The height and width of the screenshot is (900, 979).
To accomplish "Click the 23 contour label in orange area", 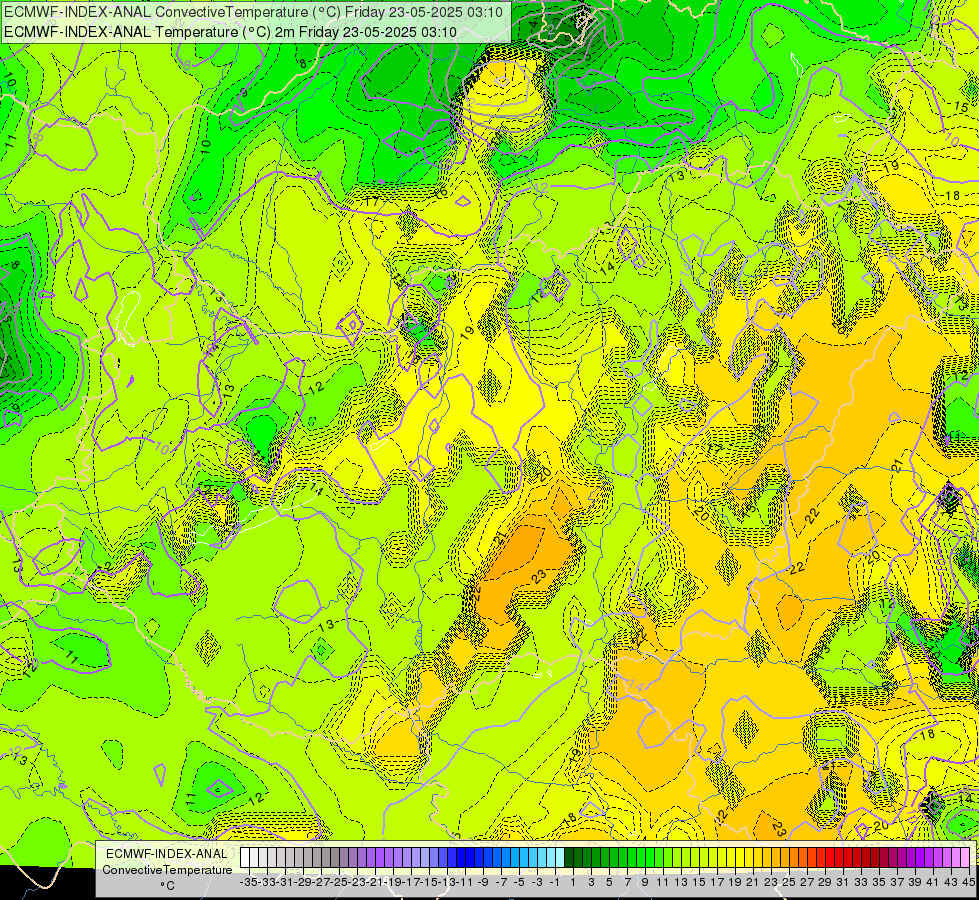I will click(539, 576).
